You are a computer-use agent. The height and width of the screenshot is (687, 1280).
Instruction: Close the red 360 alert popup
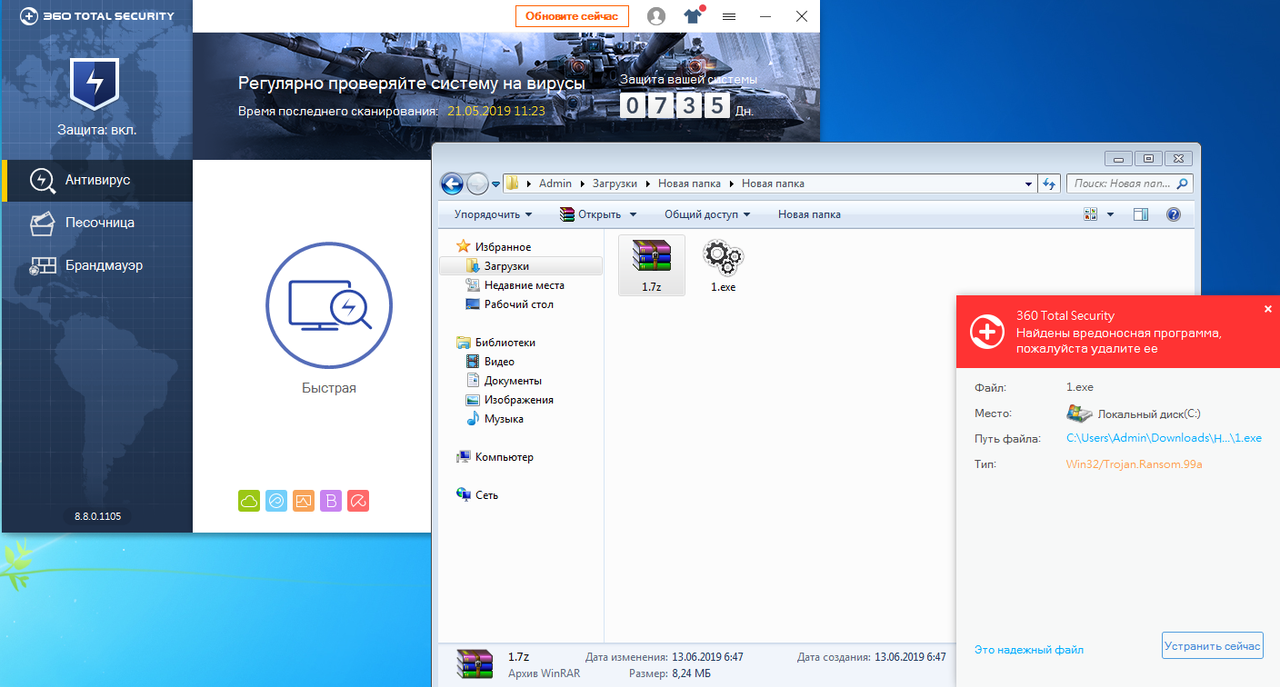[1268, 309]
